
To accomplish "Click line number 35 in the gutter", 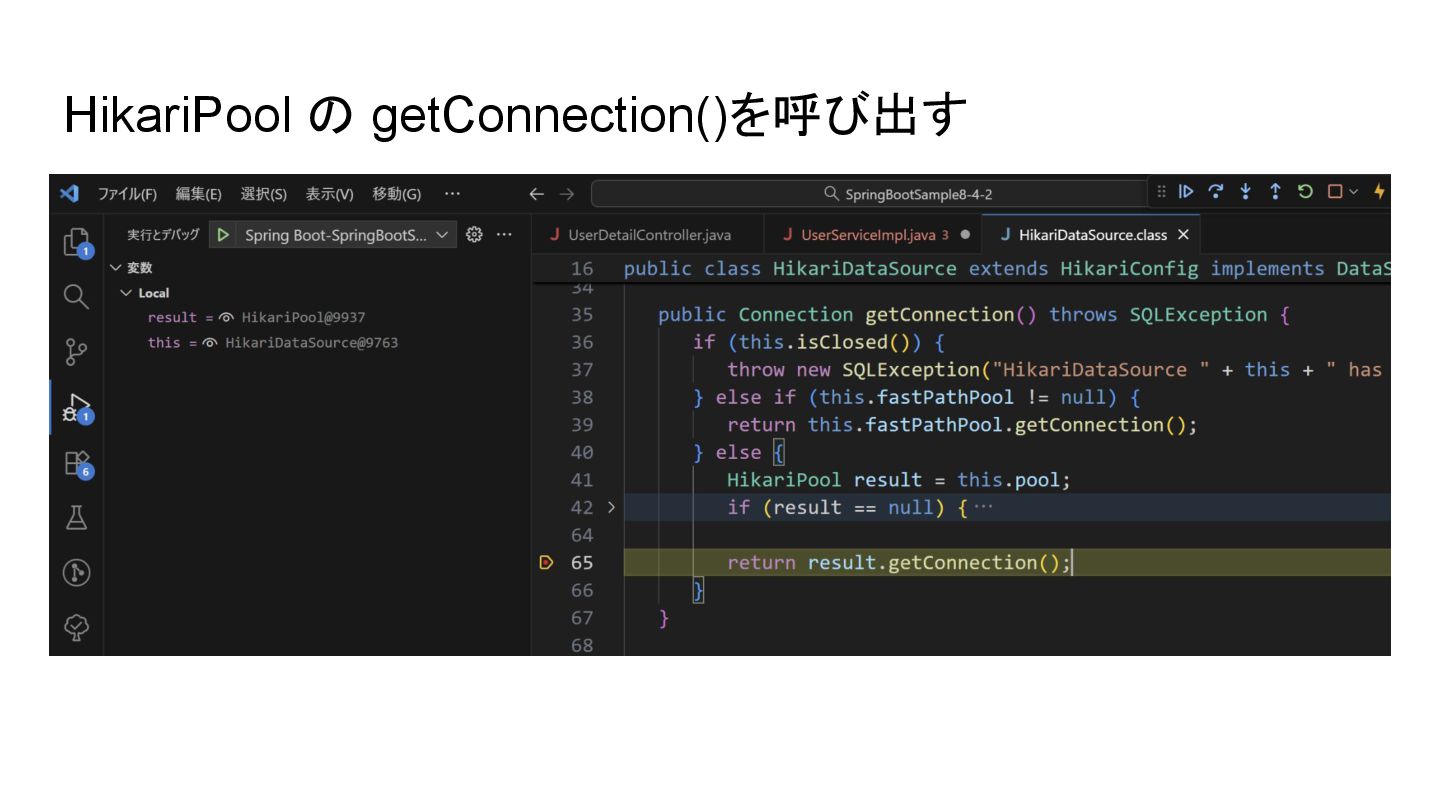I will coord(582,315).
